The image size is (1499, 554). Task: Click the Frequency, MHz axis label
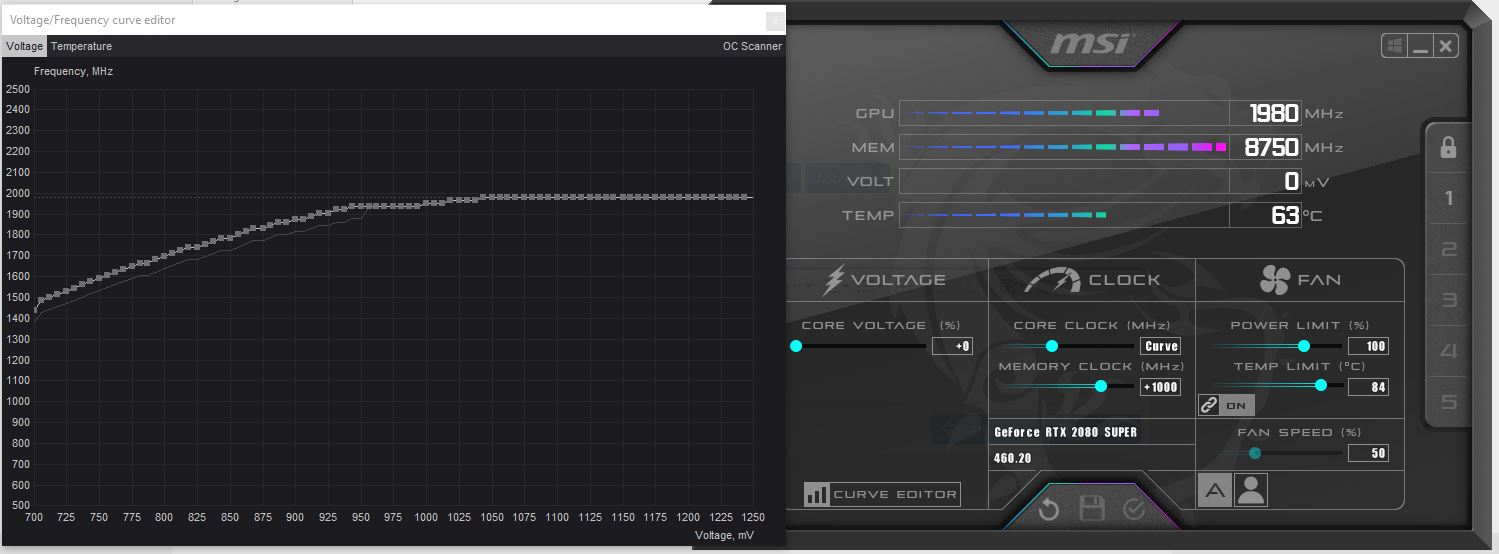(73, 72)
